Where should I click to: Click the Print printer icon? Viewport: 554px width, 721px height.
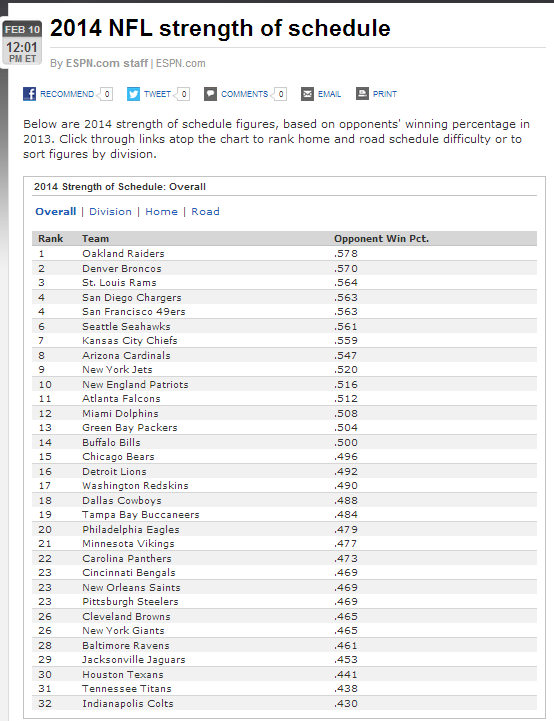point(362,93)
